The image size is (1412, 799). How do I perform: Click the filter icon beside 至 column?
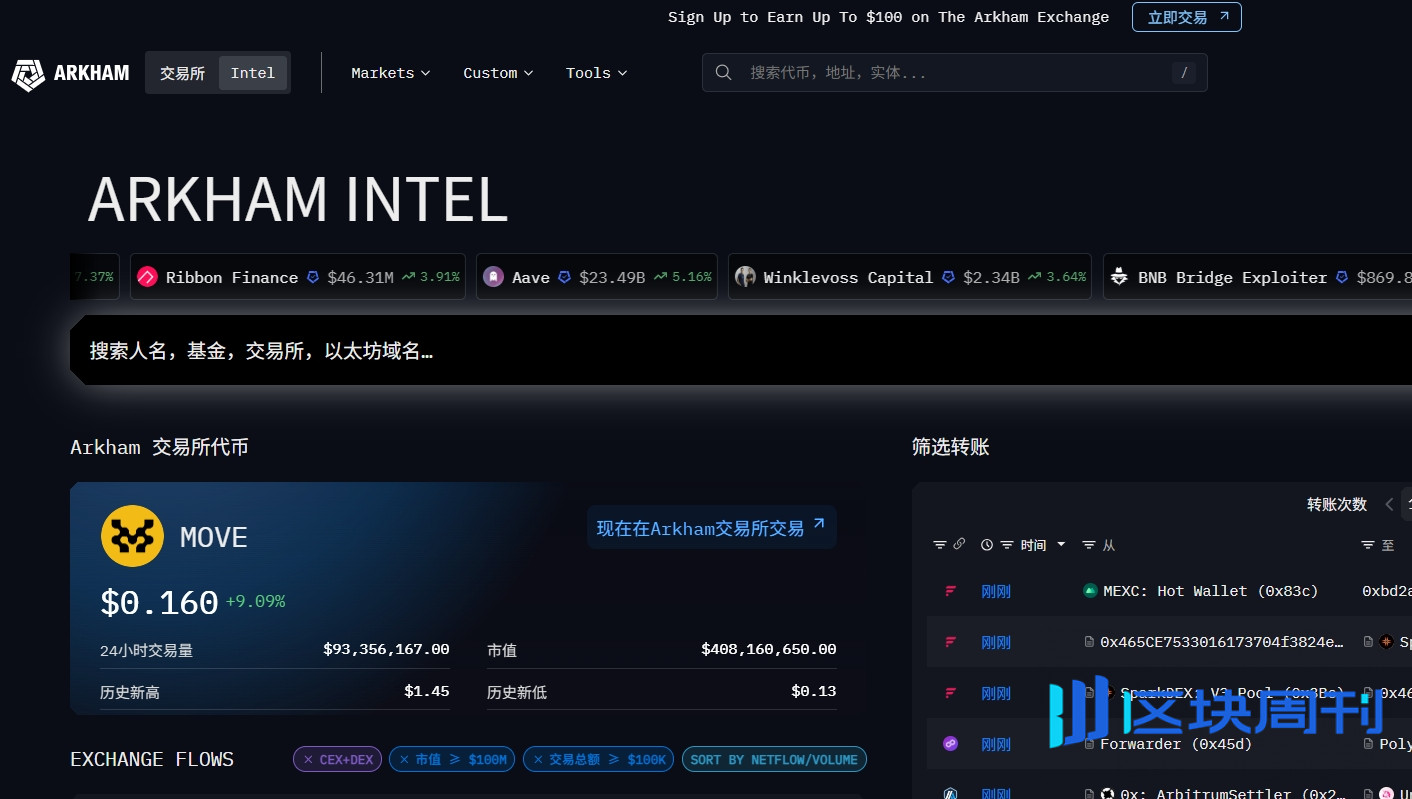[x=1368, y=545]
